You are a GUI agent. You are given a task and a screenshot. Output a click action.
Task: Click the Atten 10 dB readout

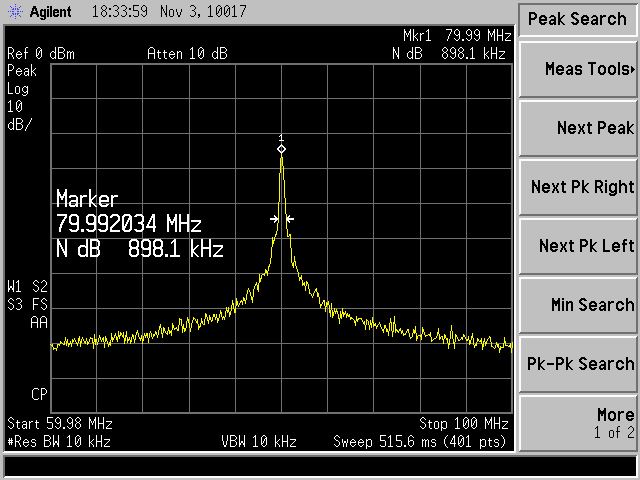point(185,53)
